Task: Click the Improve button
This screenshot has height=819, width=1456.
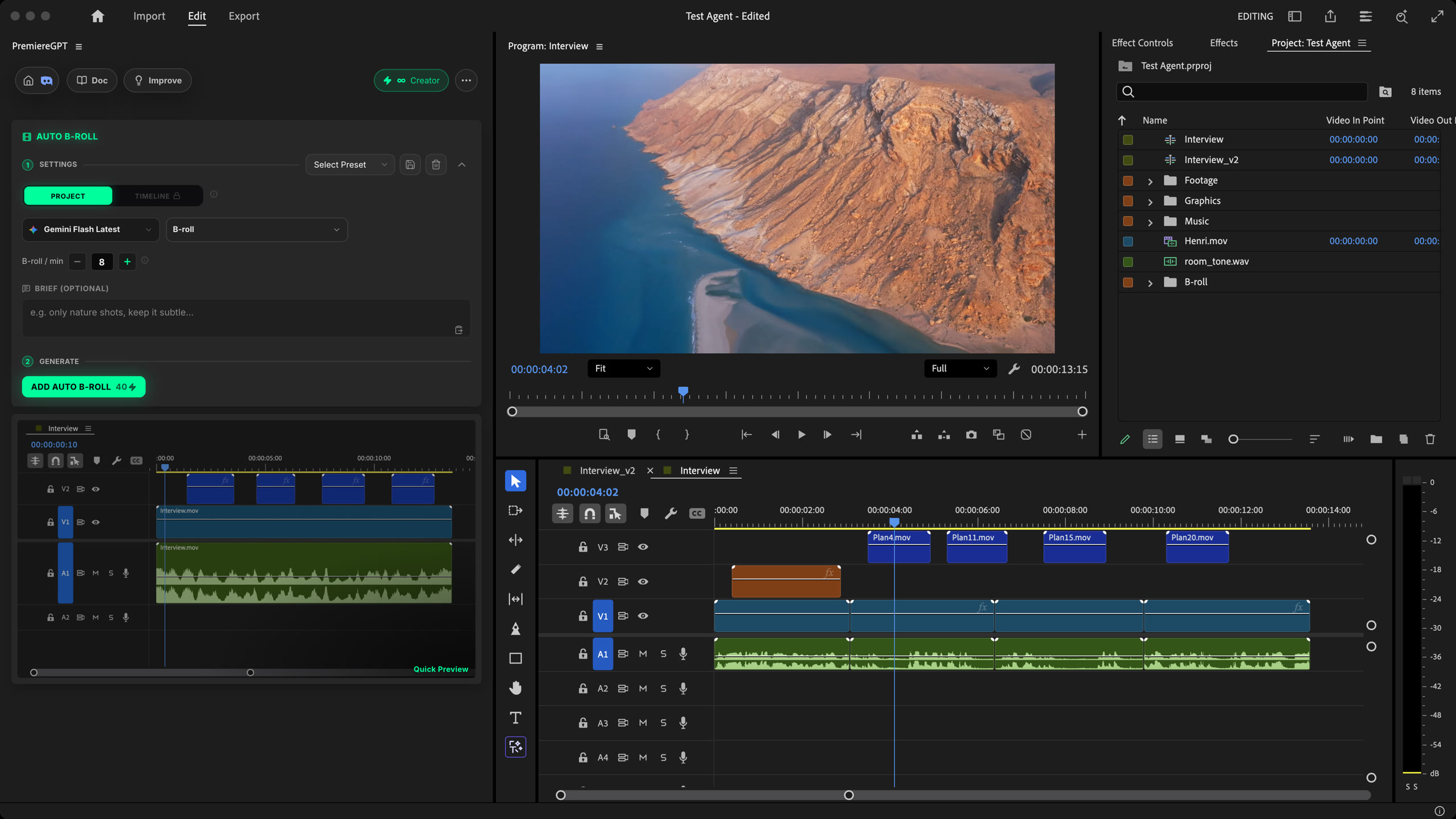Action: click(x=158, y=80)
